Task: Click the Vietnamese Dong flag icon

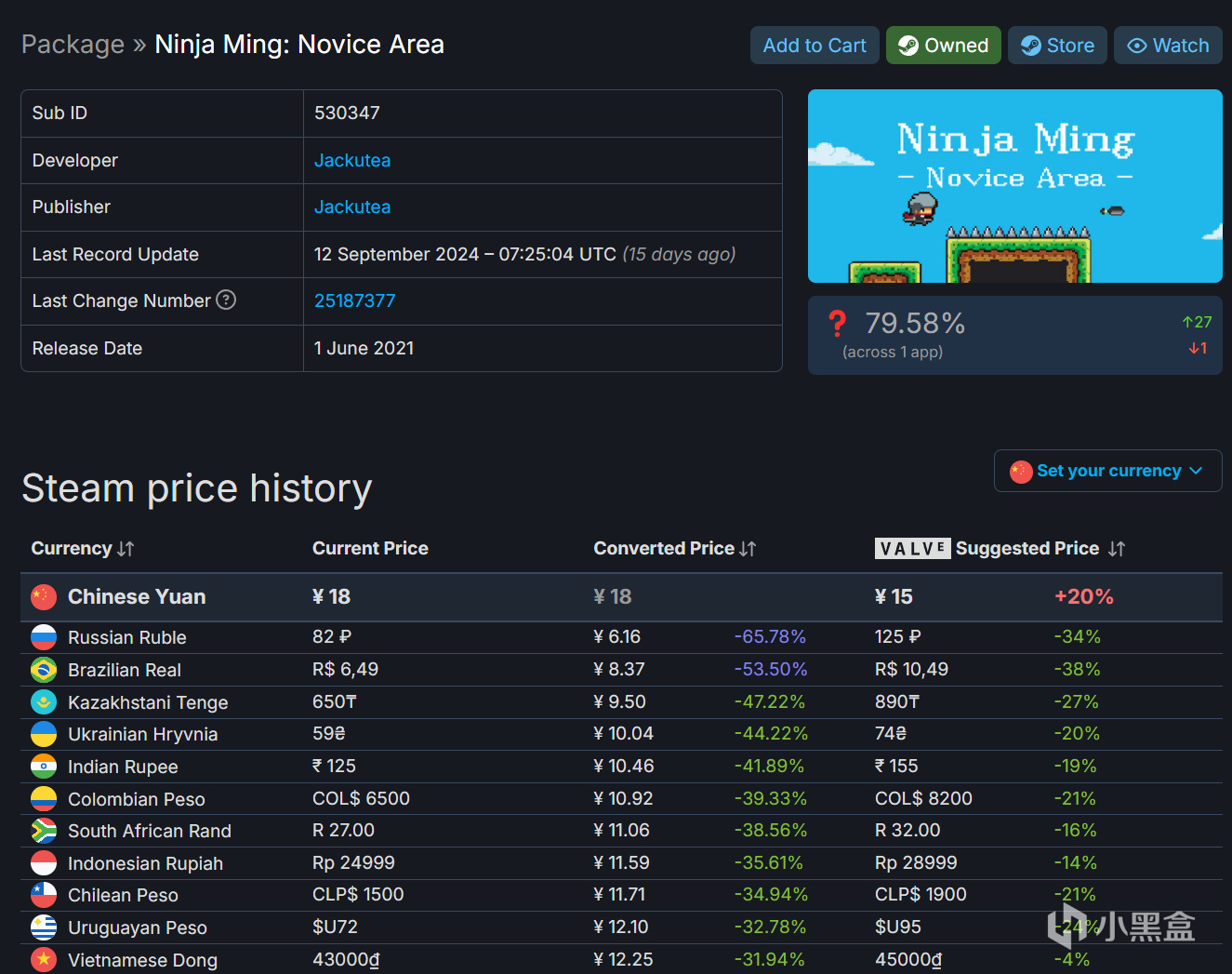Action: tap(44, 959)
